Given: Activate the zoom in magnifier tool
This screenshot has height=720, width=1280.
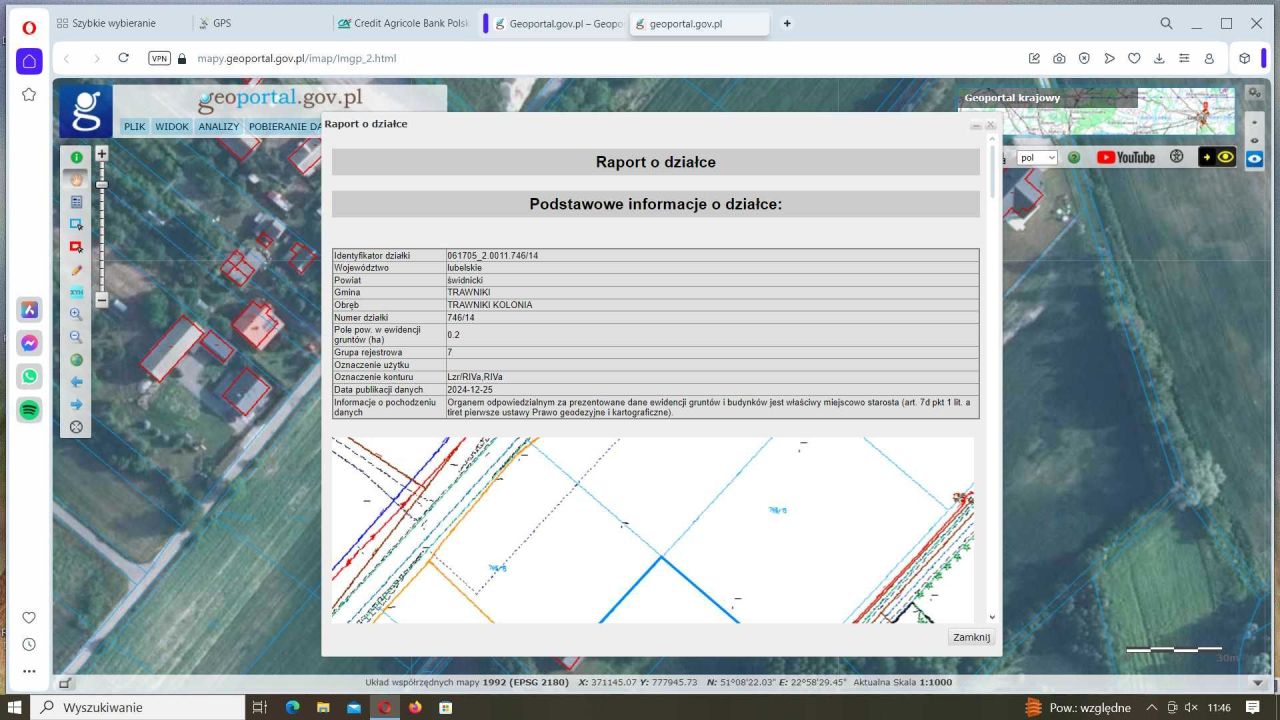Looking at the screenshot, I should point(76,314).
